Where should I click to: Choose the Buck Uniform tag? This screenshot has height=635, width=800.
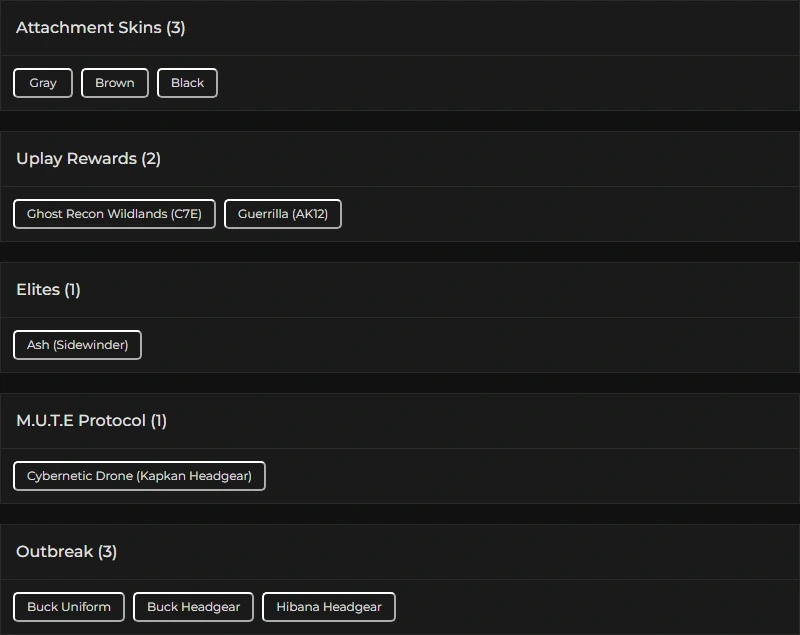click(69, 607)
